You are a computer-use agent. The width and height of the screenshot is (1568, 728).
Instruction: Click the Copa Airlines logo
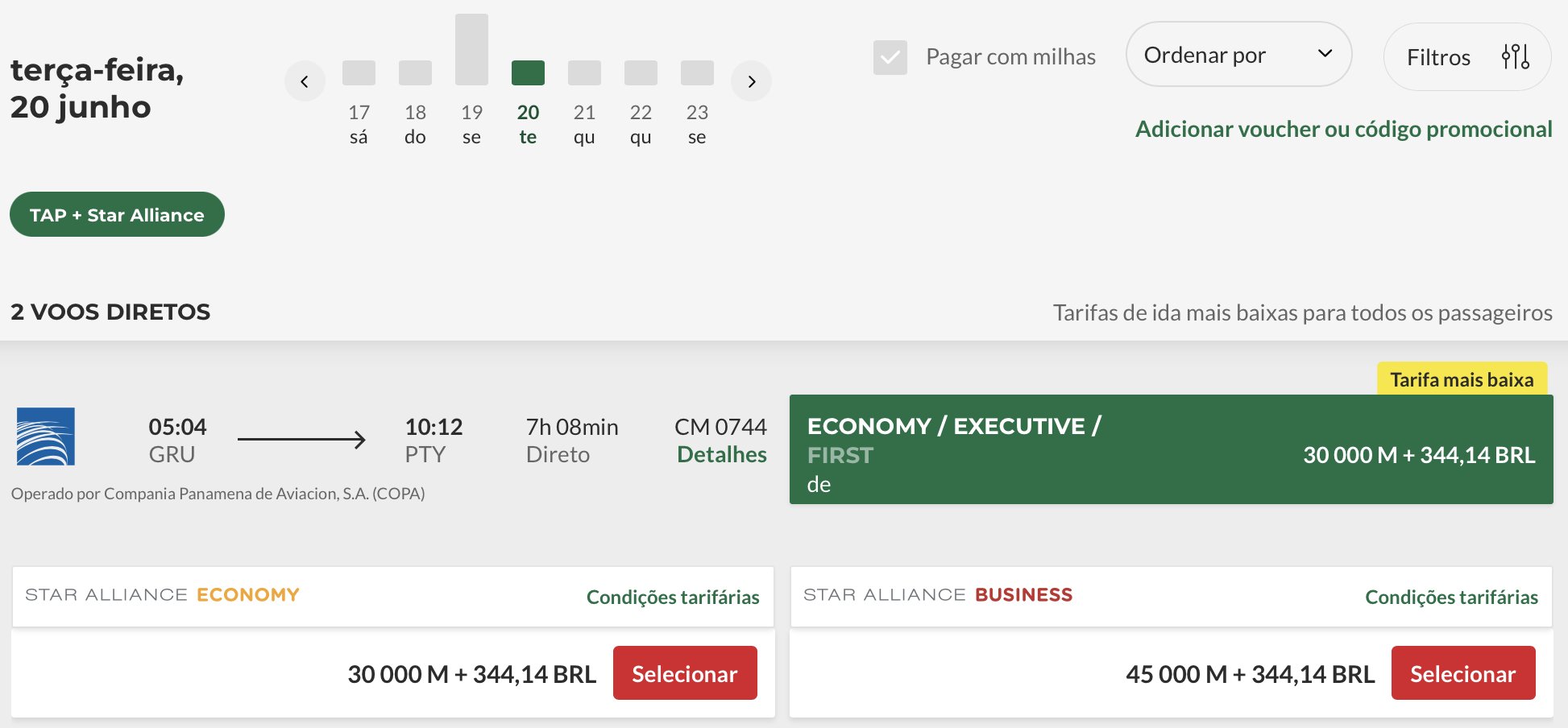(x=46, y=436)
